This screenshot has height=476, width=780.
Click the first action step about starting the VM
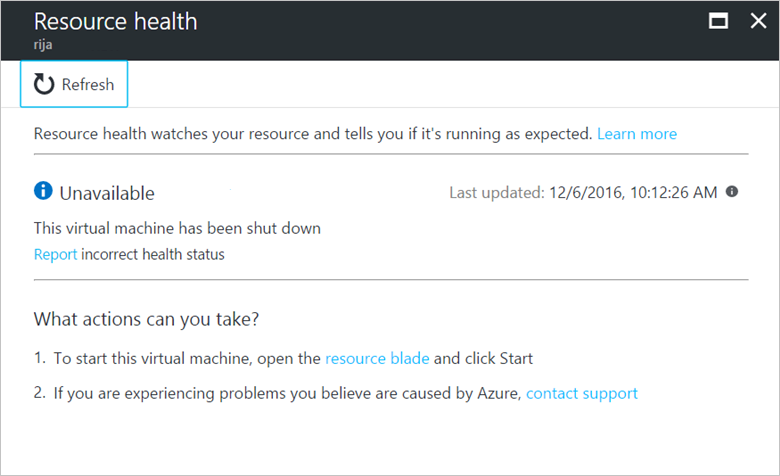(187, 358)
